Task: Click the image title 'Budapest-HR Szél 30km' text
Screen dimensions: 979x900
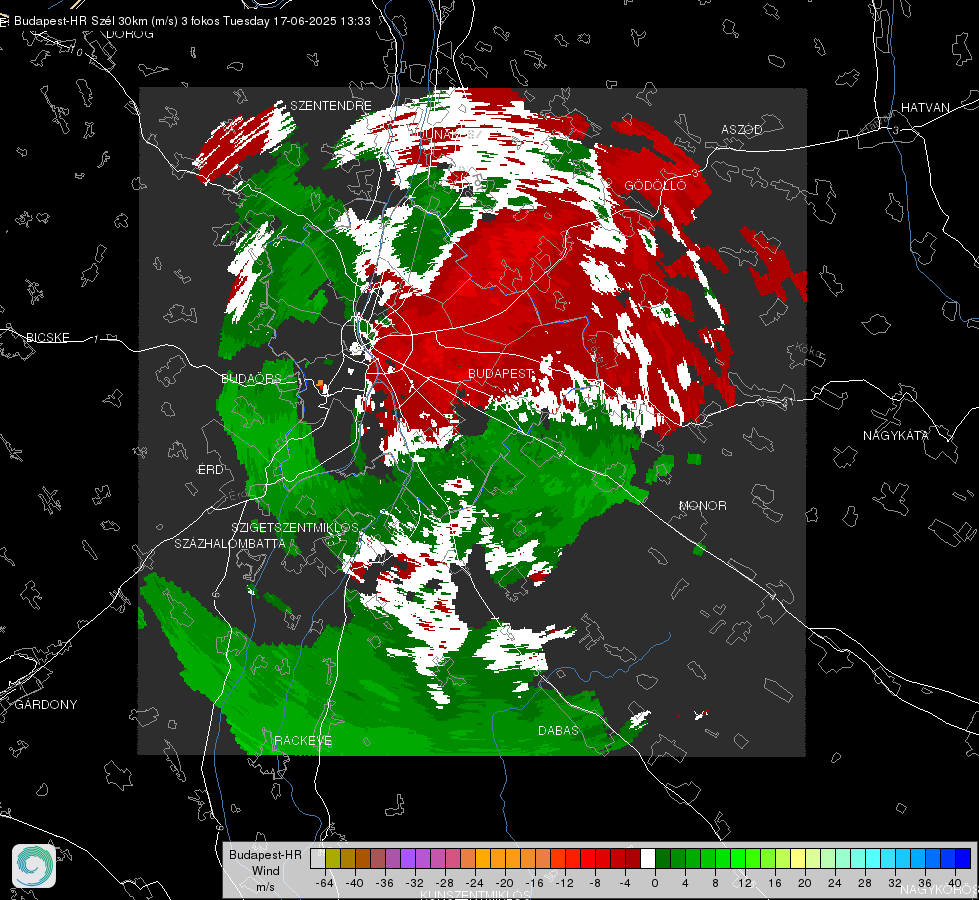Action: coord(79,21)
